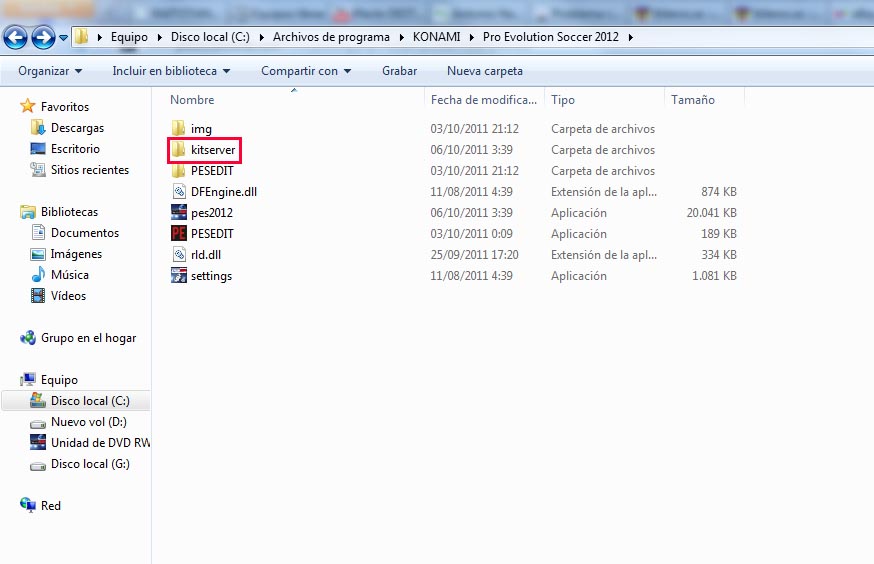Select the DFEngine.dll file icon
Image resolution: width=874 pixels, height=564 pixels.
click(178, 192)
